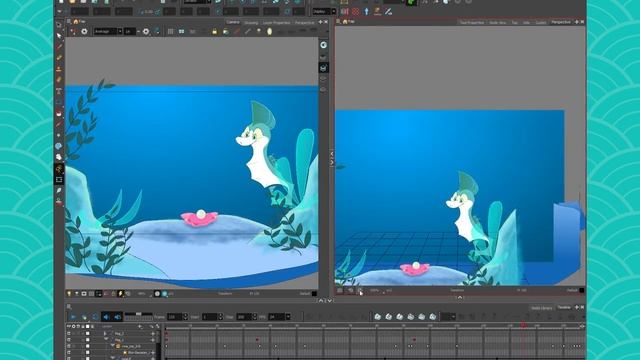
Task: Click the upper collapse arrow between the two views
Action: pyautogui.click(x=331, y=154)
